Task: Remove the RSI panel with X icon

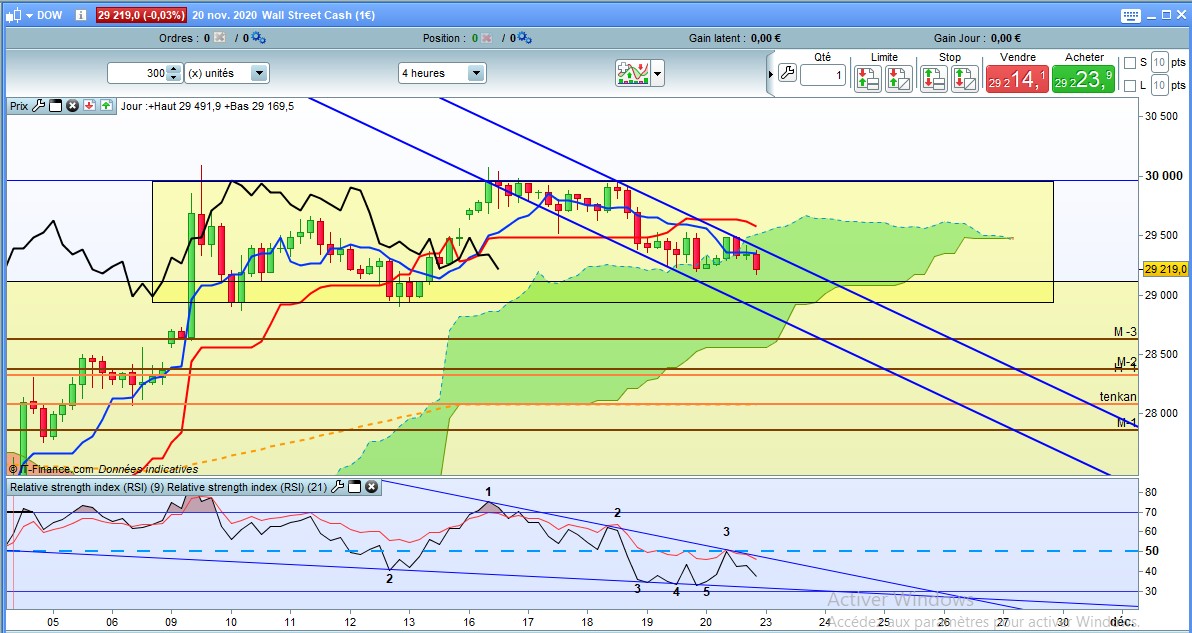Action: (371, 486)
